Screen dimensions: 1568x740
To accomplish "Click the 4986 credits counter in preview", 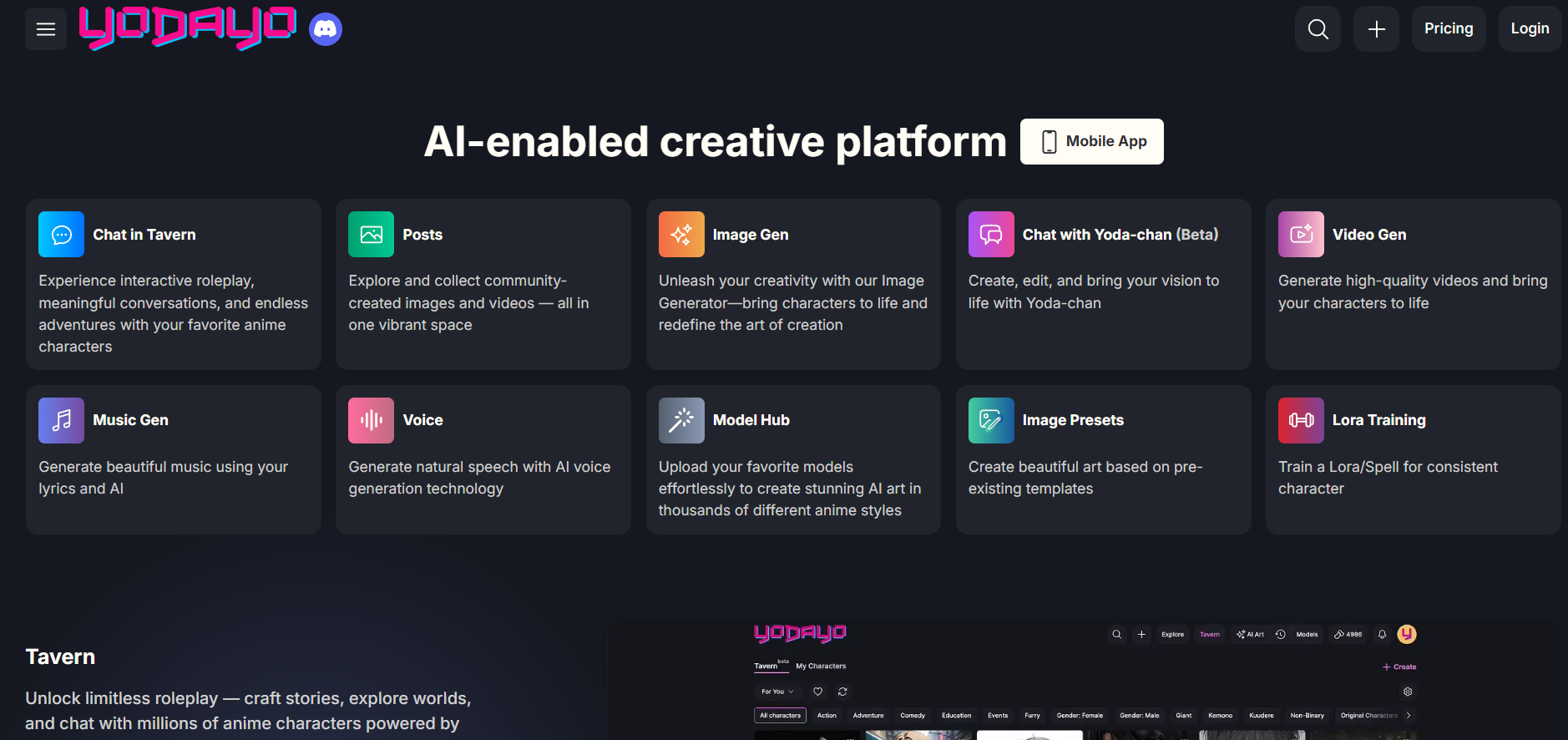I will click(1348, 635).
